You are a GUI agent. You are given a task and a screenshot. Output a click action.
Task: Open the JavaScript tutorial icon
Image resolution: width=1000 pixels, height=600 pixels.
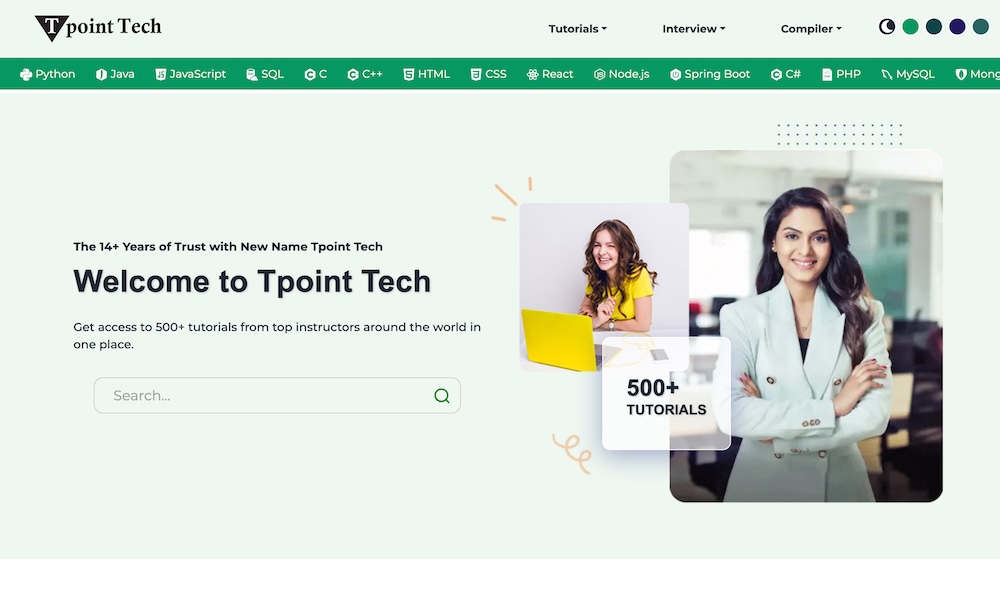(x=160, y=74)
